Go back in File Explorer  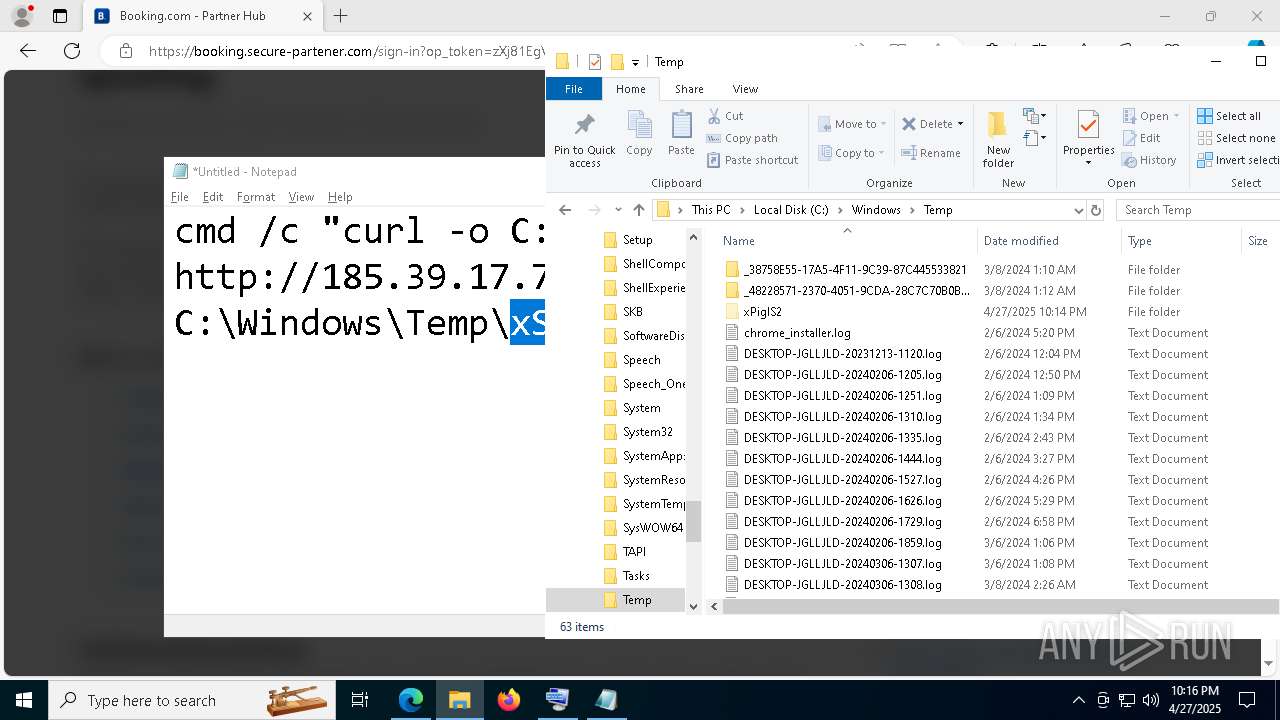[565, 210]
